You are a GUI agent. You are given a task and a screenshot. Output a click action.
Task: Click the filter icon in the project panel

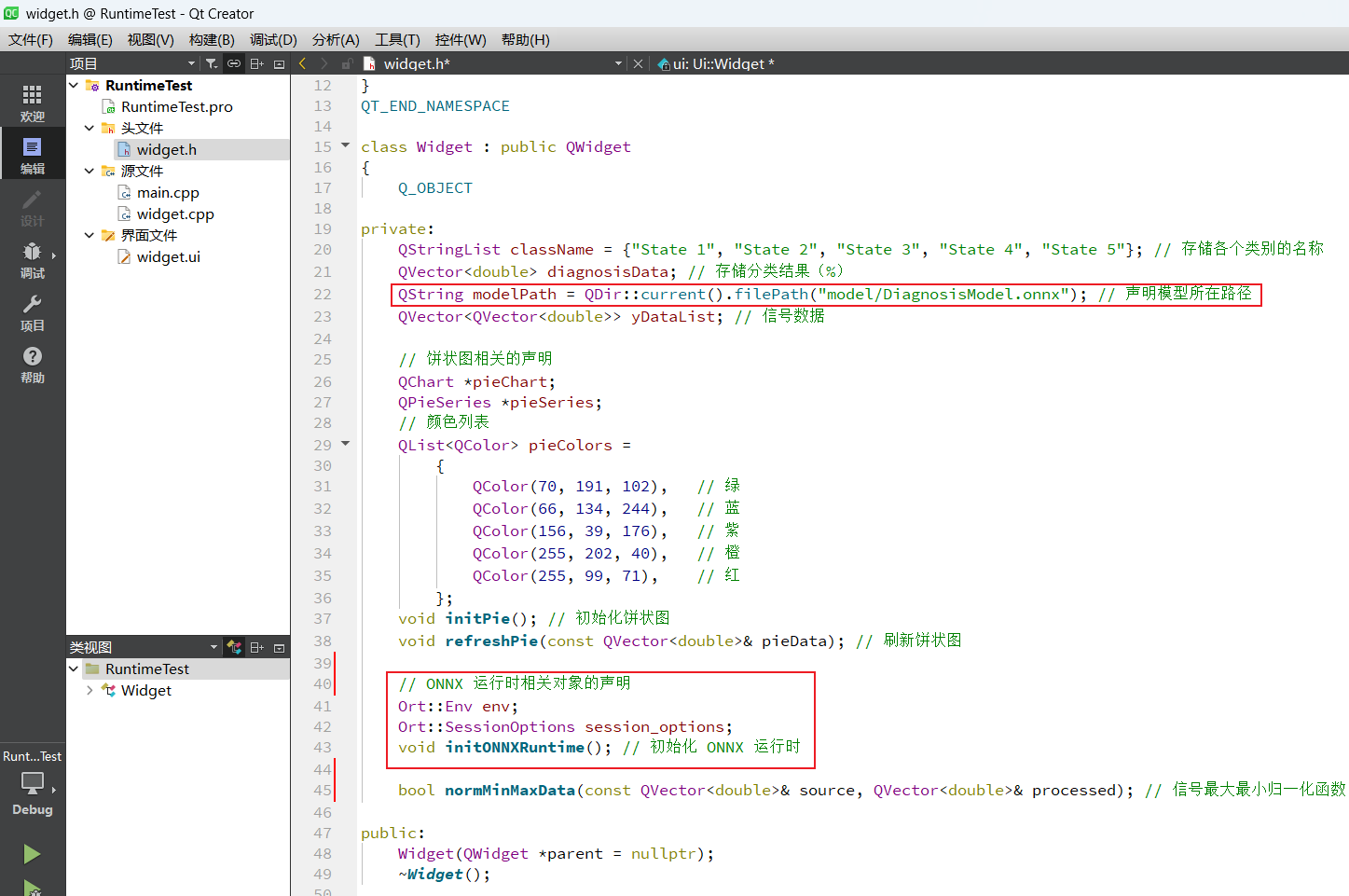tap(212, 63)
